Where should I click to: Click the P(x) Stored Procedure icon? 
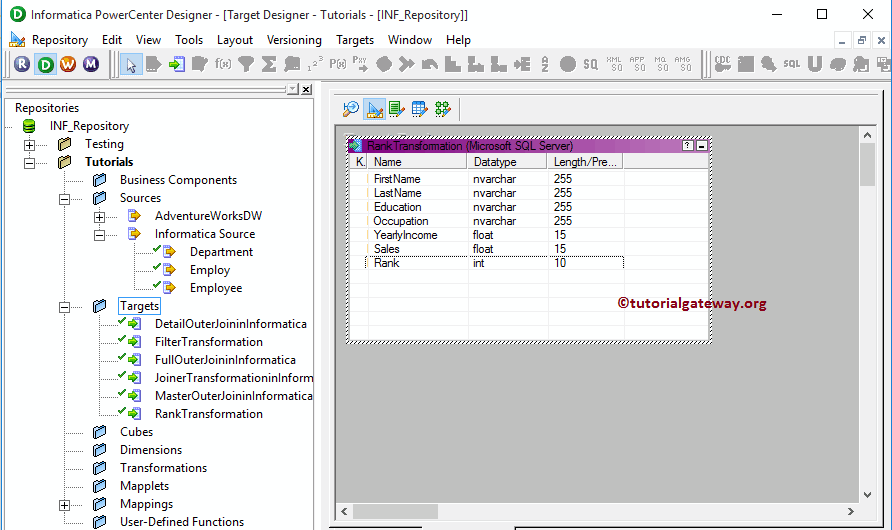[337, 64]
